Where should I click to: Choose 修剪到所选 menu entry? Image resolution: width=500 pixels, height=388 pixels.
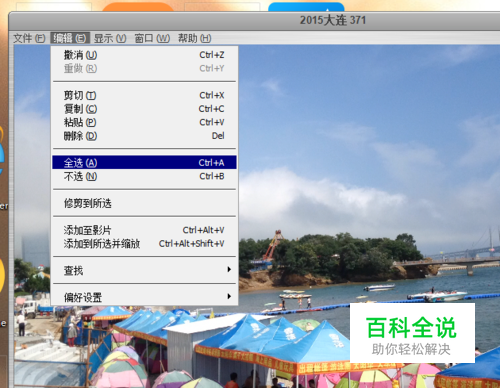point(144,203)
